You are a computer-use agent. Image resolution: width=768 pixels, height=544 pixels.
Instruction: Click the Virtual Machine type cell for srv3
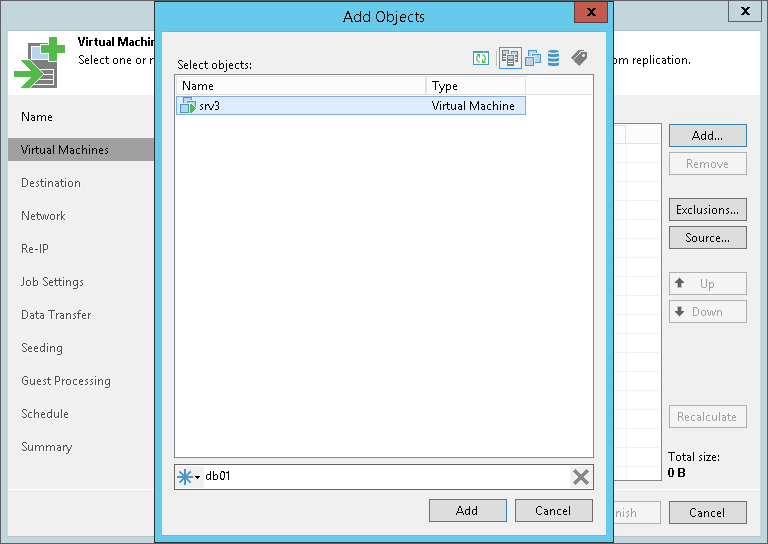473,106
